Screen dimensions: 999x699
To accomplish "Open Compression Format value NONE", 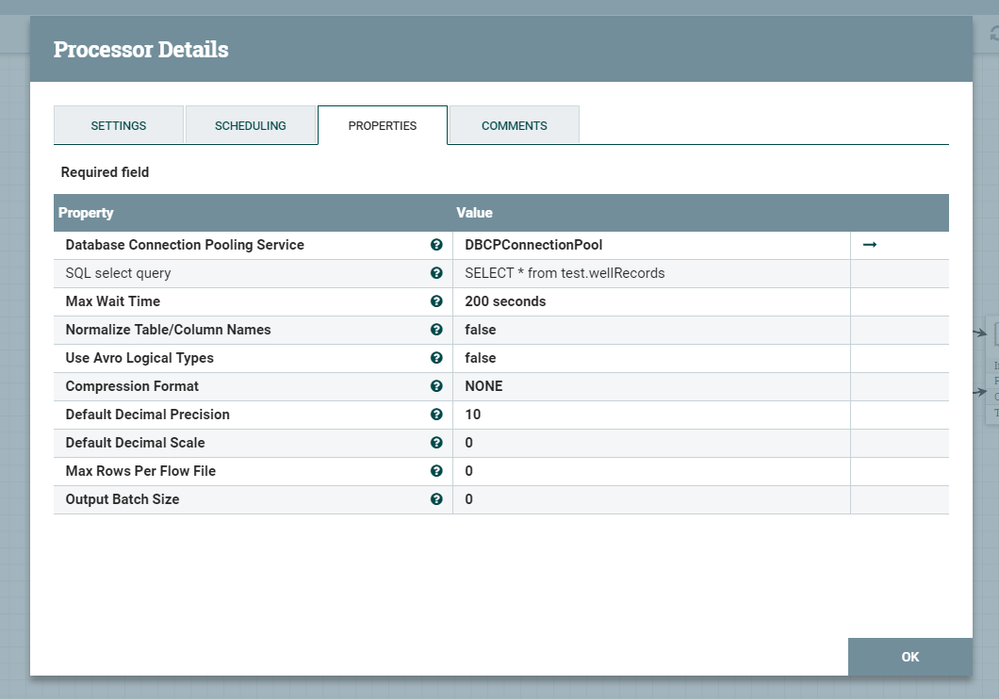I will [650, 386].
